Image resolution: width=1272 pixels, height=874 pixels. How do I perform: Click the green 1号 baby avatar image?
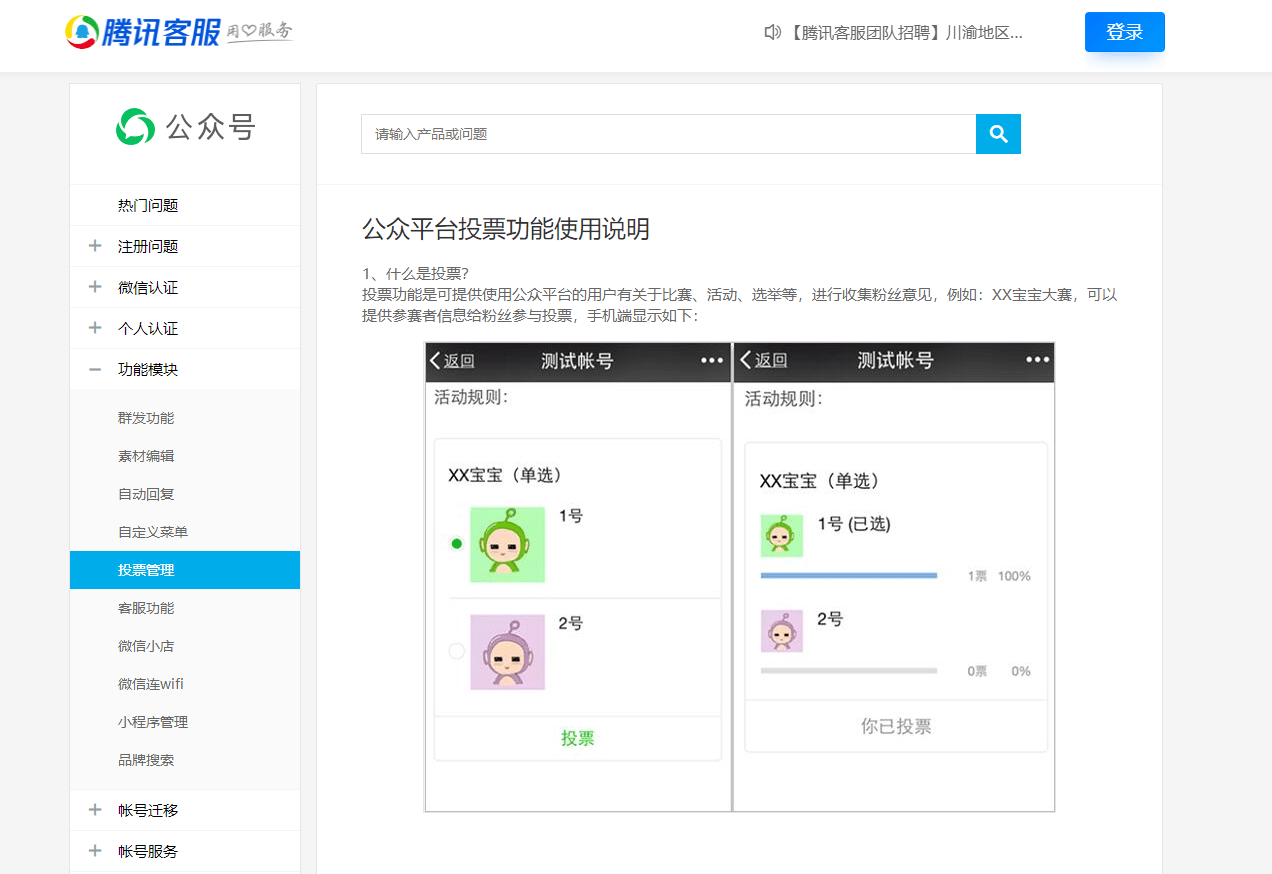(508, 544)
